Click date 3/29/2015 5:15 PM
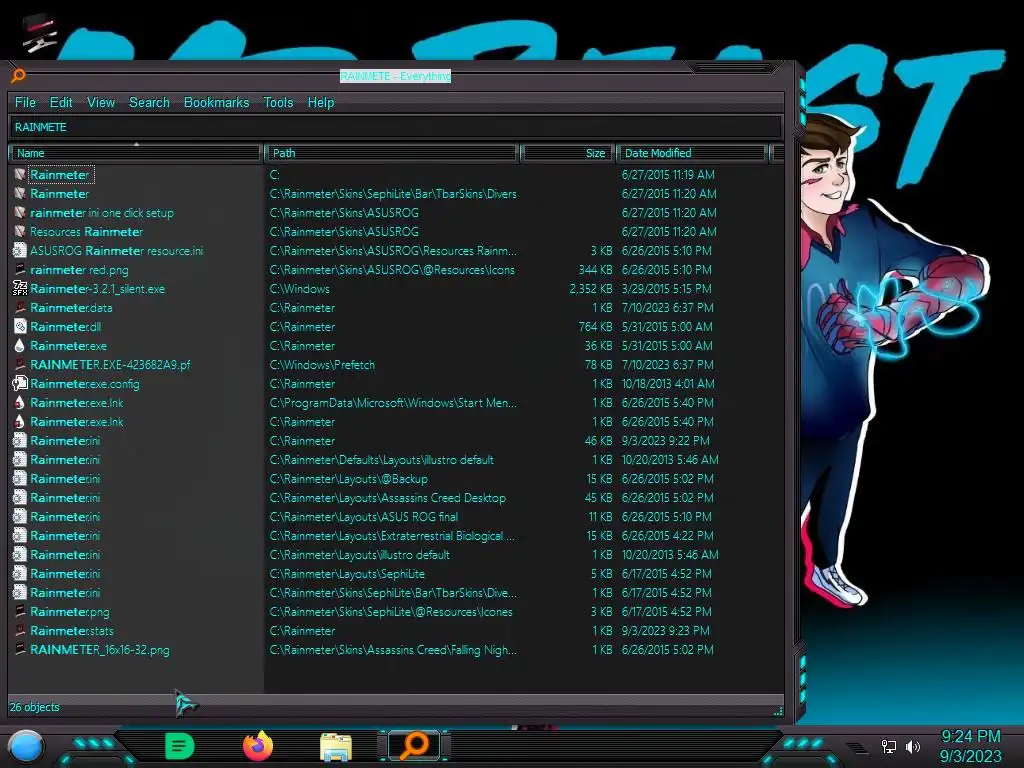Screen dimensions: 1024x768 [x=667, y=288]
